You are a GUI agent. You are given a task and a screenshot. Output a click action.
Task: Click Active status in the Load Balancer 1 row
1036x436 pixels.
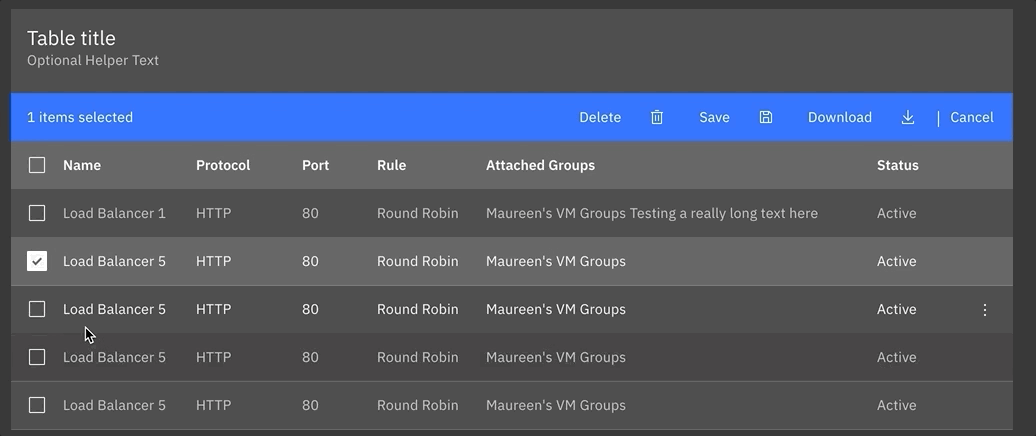tap(897, 213)
